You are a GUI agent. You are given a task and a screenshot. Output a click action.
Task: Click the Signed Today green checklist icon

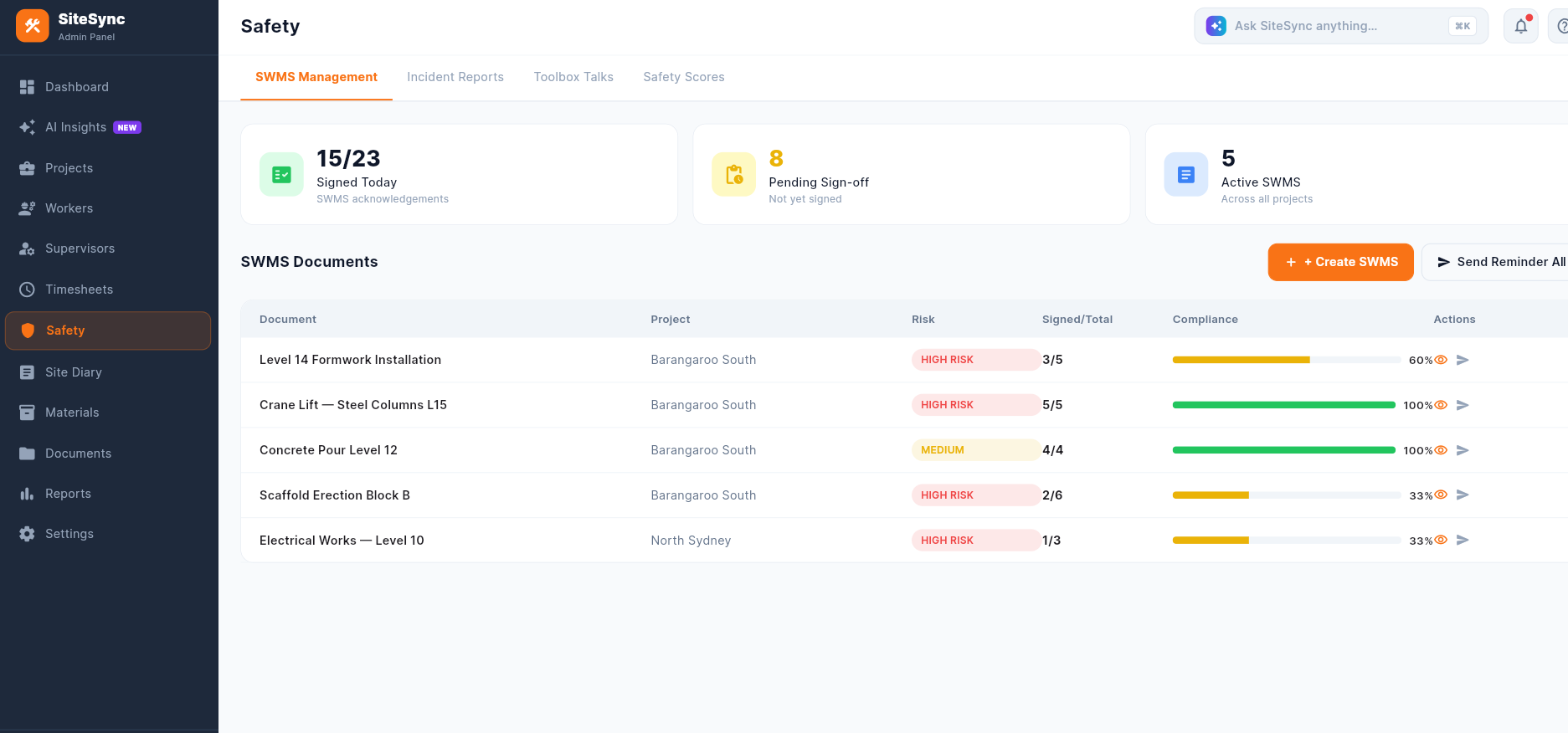282,174
